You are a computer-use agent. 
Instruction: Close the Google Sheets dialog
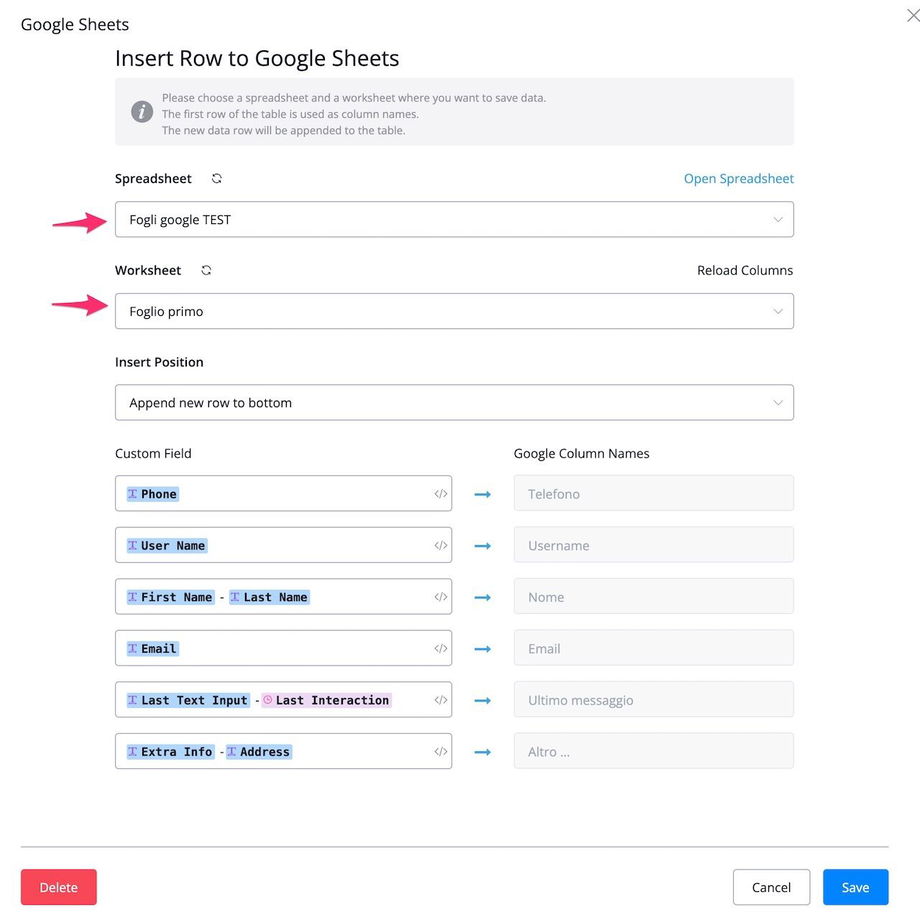912,16
